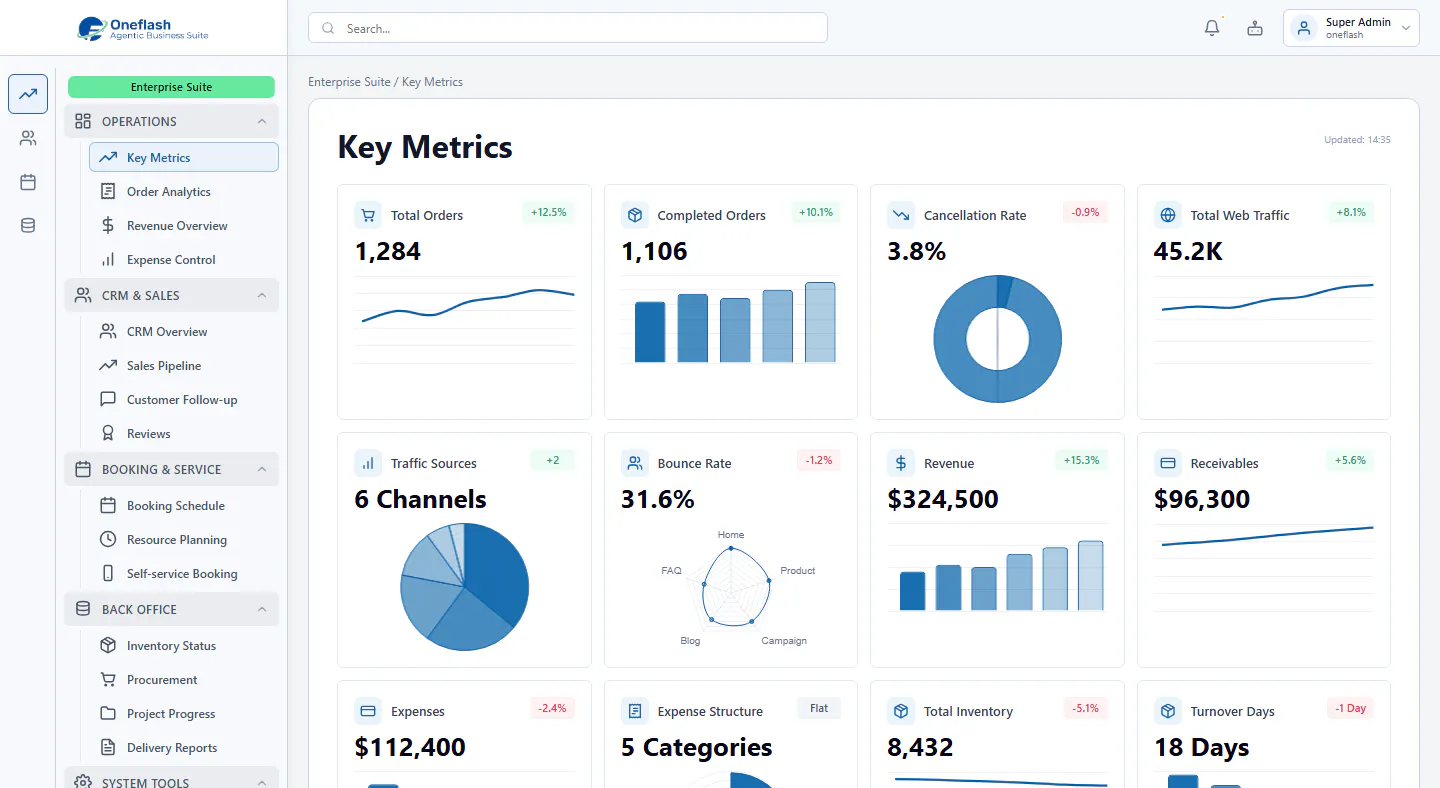Click the Revenue dollar icon
This screenshot has height=788, width=1440.
[x=901, y=463]
